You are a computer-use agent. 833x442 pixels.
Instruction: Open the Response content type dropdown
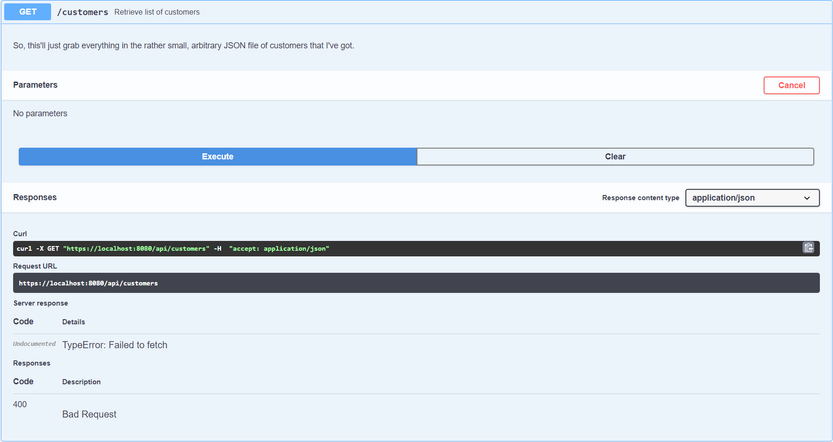pyautogui.click(x=752, y=198)
